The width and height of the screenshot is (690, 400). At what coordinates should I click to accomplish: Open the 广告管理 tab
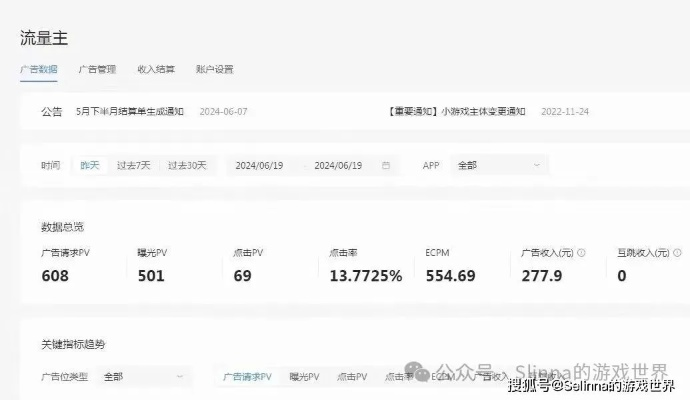click(x=97, y=69)
